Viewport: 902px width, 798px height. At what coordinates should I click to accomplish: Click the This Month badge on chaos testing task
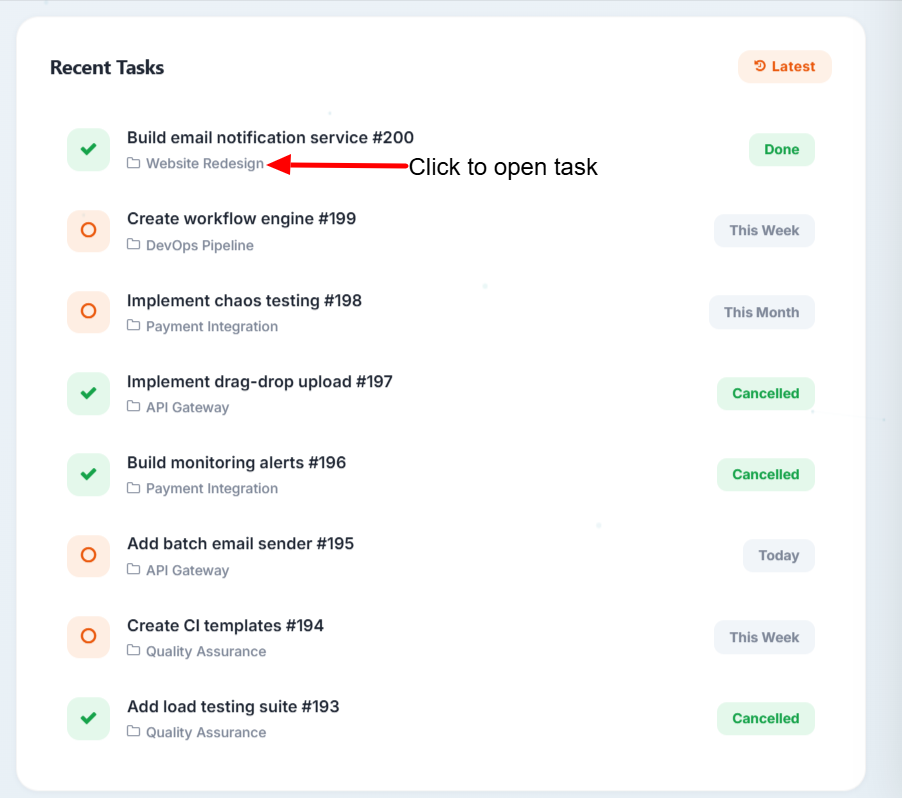point(761,312)
